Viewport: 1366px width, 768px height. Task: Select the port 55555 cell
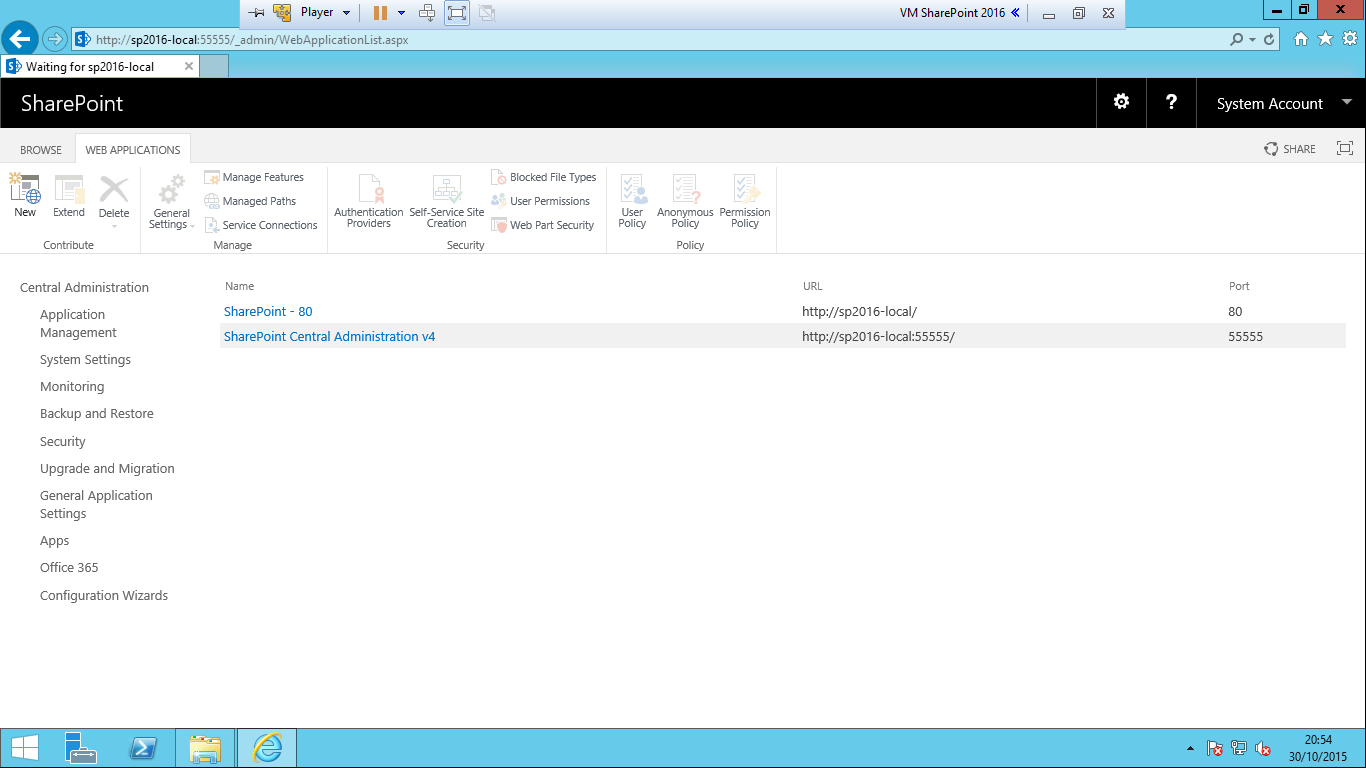click(x=1245, y=336)
